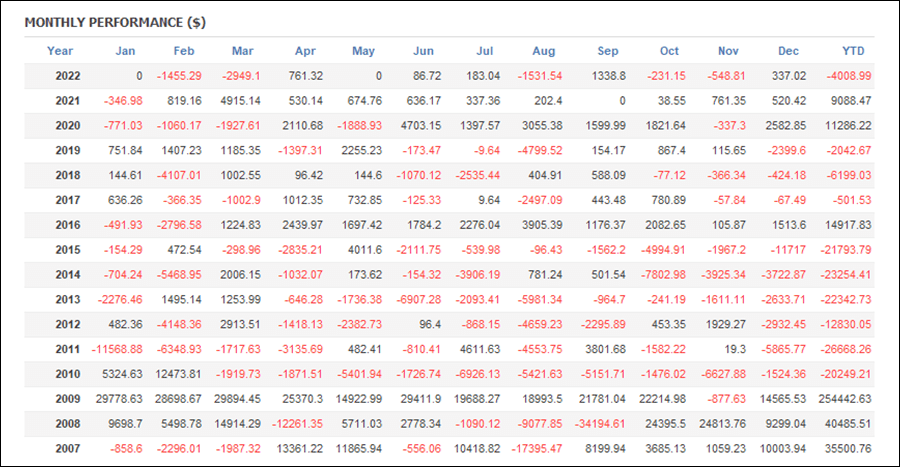Select 2009 YTD value 254442.63
This screenshot has width=900, height=467.
pyautogui.click(x=845, y=399)
